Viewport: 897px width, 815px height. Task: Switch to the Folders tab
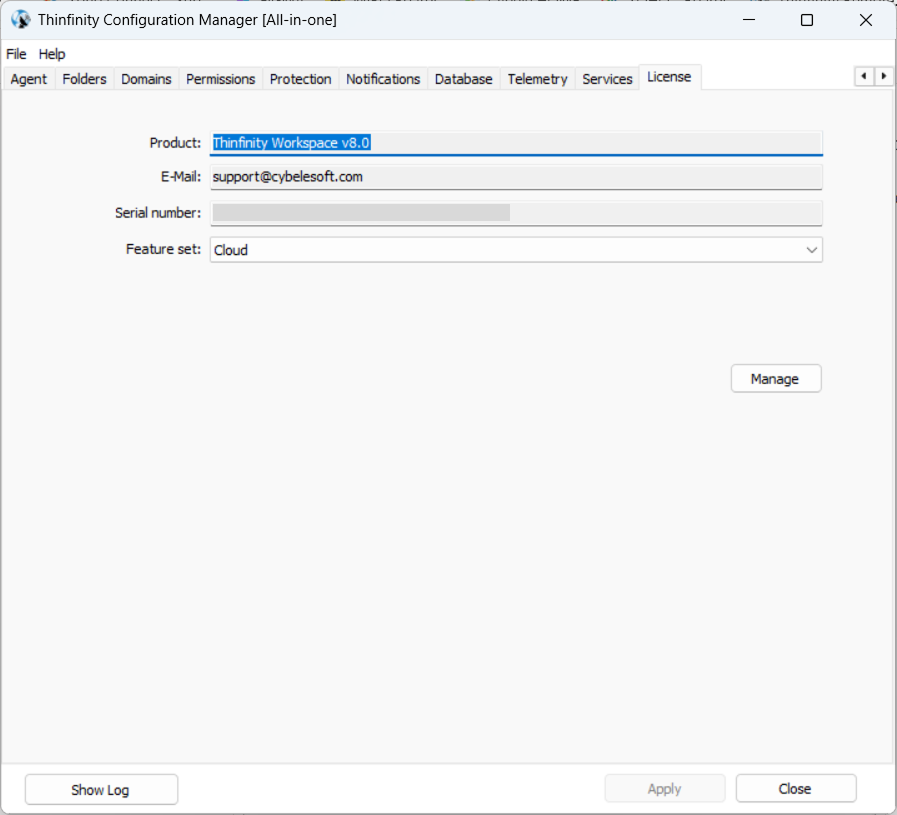85,79
